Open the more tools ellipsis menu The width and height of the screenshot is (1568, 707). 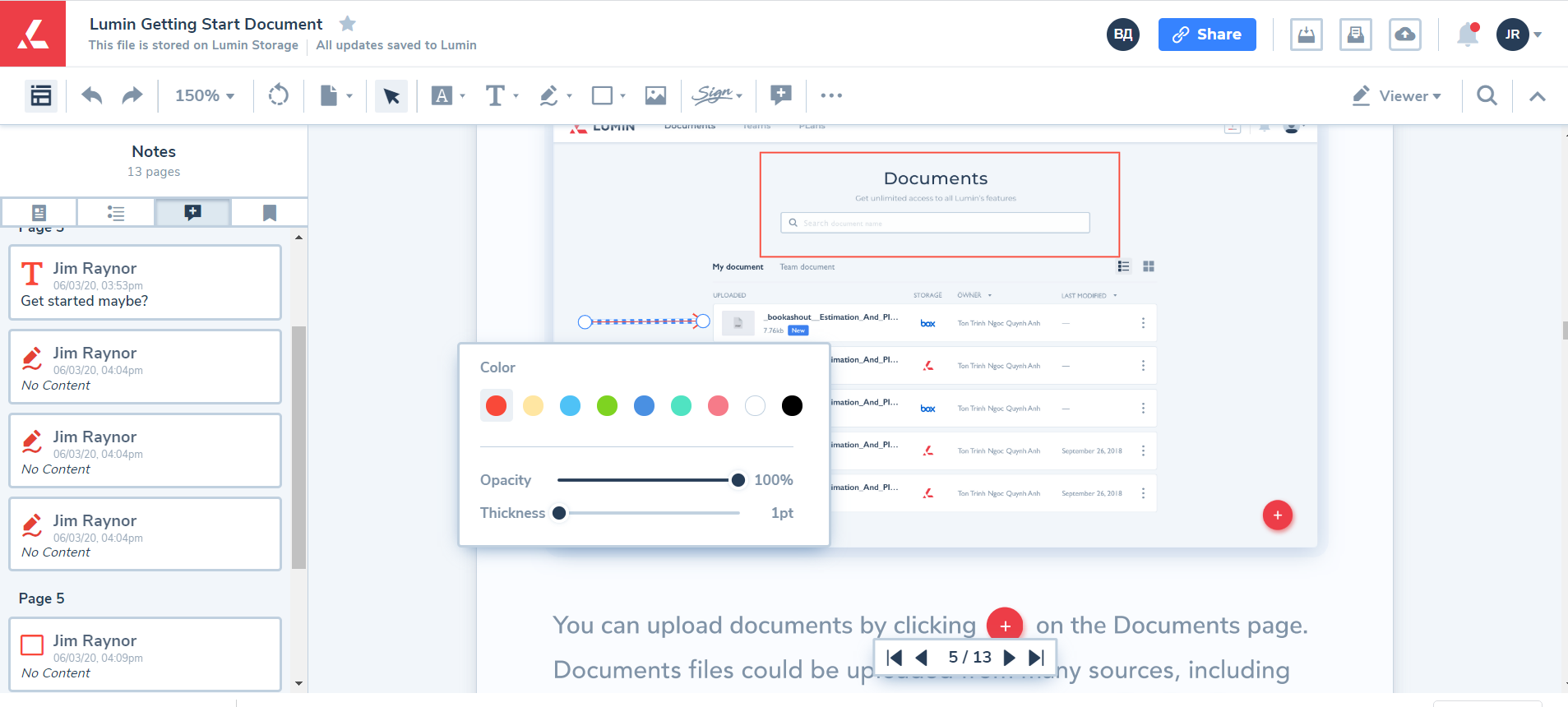pyautogui.click(x=831, y=96)
